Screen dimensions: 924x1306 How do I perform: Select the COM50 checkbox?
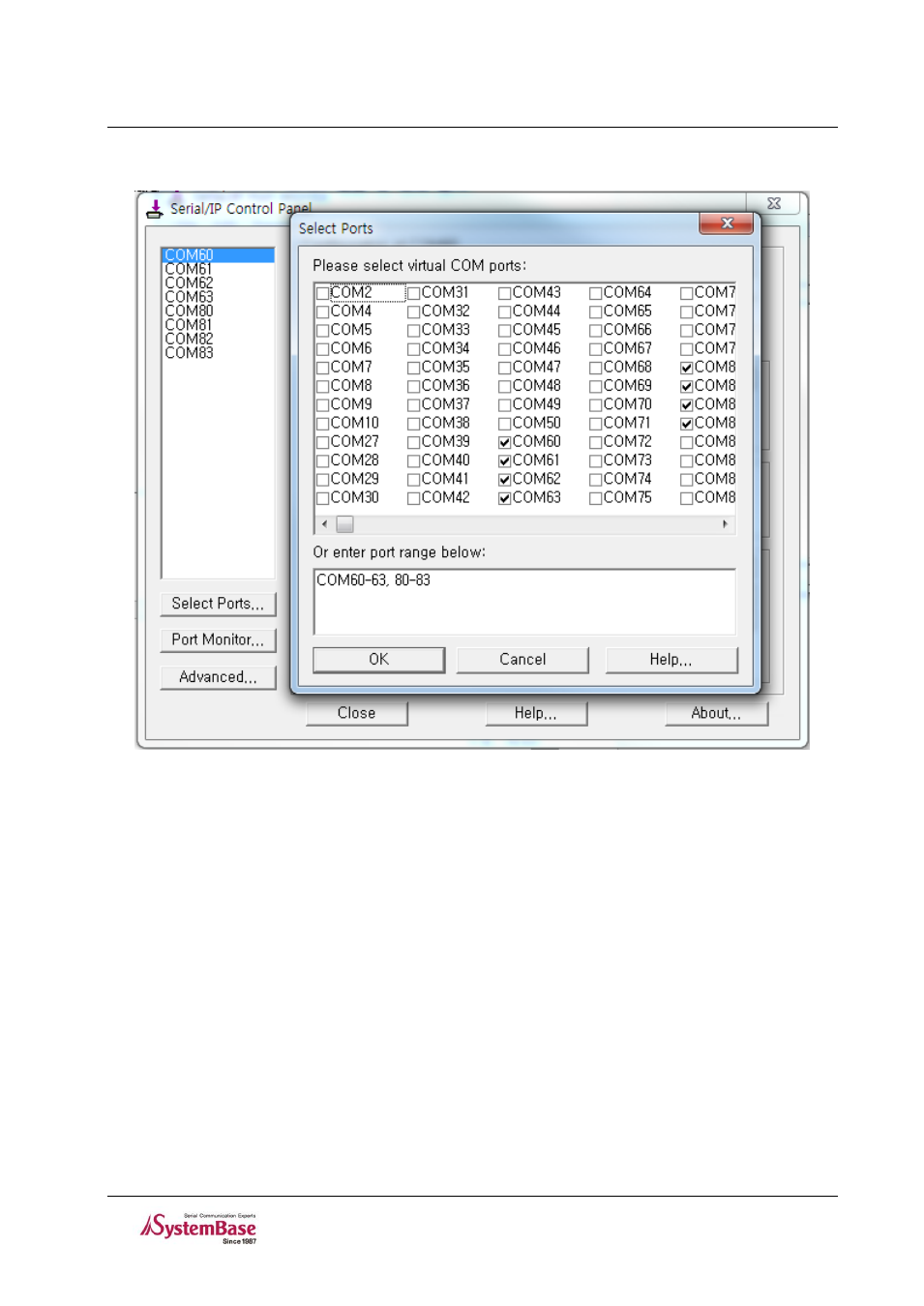[504, 424]
